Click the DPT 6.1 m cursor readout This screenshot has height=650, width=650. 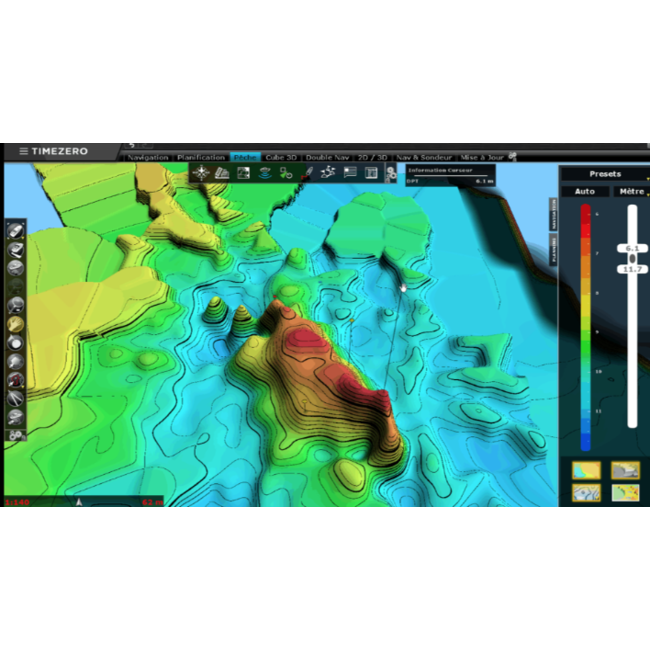click(x=450, y=181)
